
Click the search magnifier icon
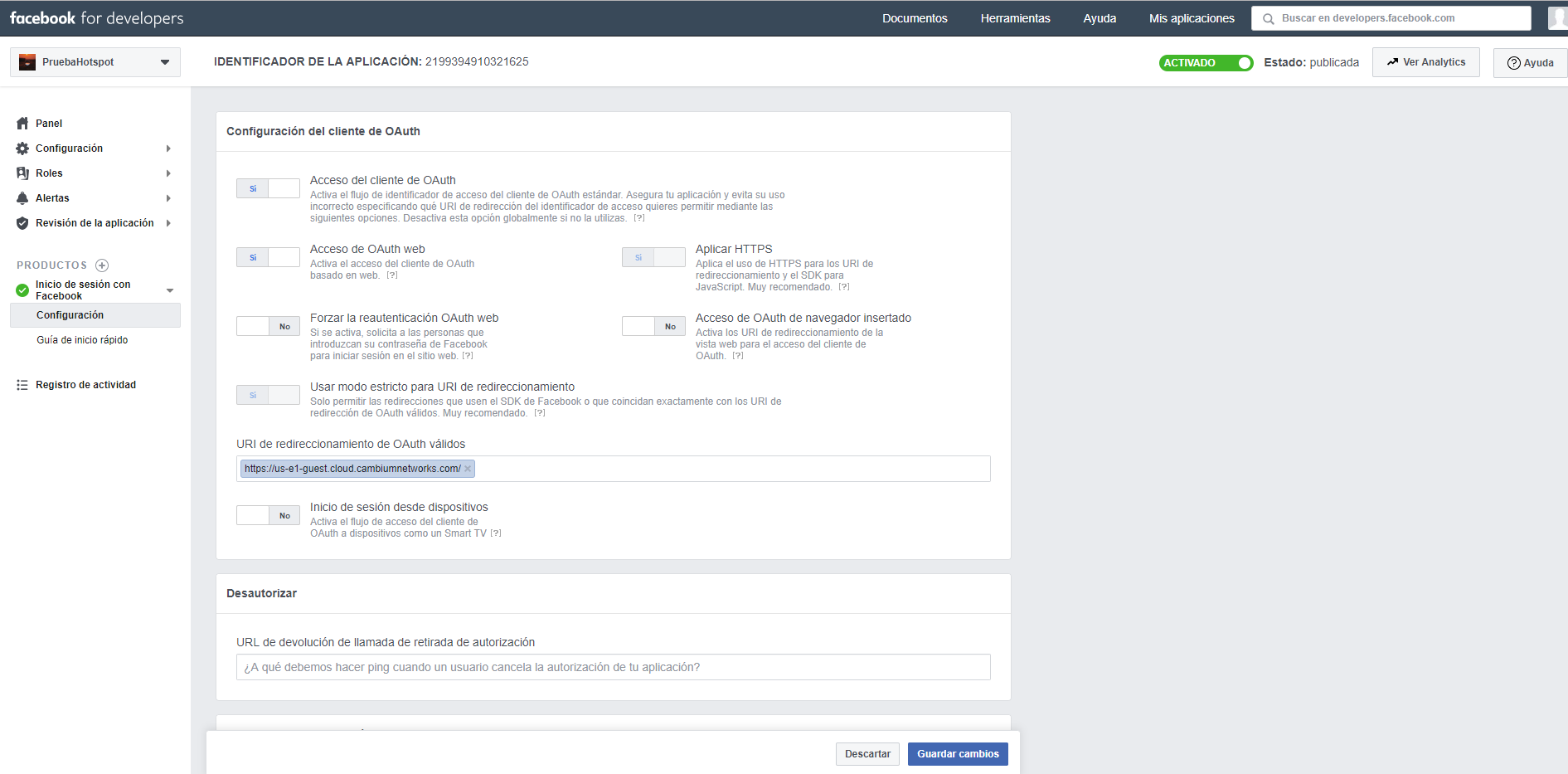pos(1269,19)
